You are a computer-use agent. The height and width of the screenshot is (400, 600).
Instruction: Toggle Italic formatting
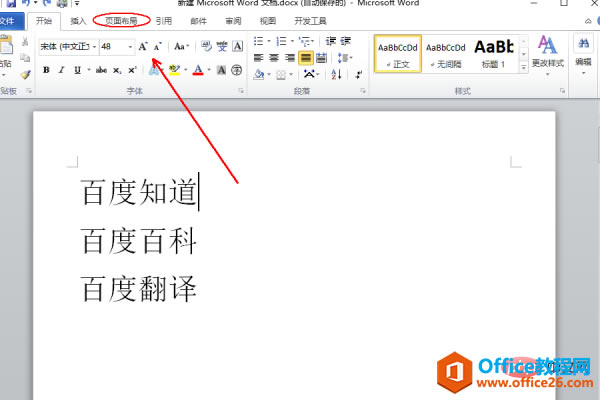[61, 70]
